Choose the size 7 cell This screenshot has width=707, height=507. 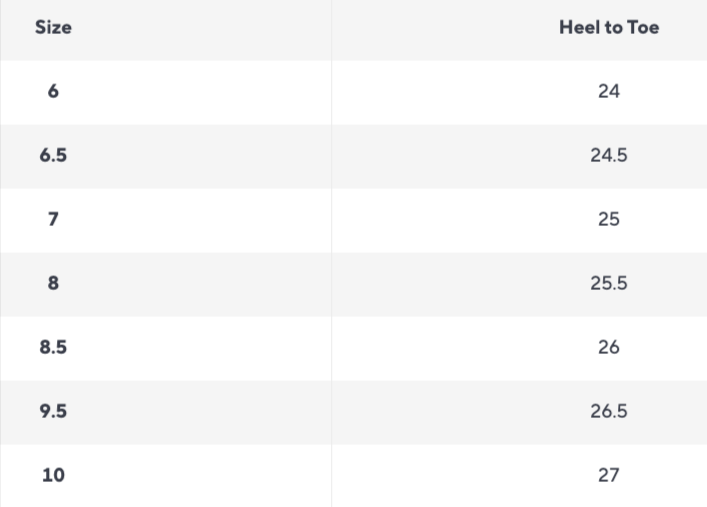[53, 219]
